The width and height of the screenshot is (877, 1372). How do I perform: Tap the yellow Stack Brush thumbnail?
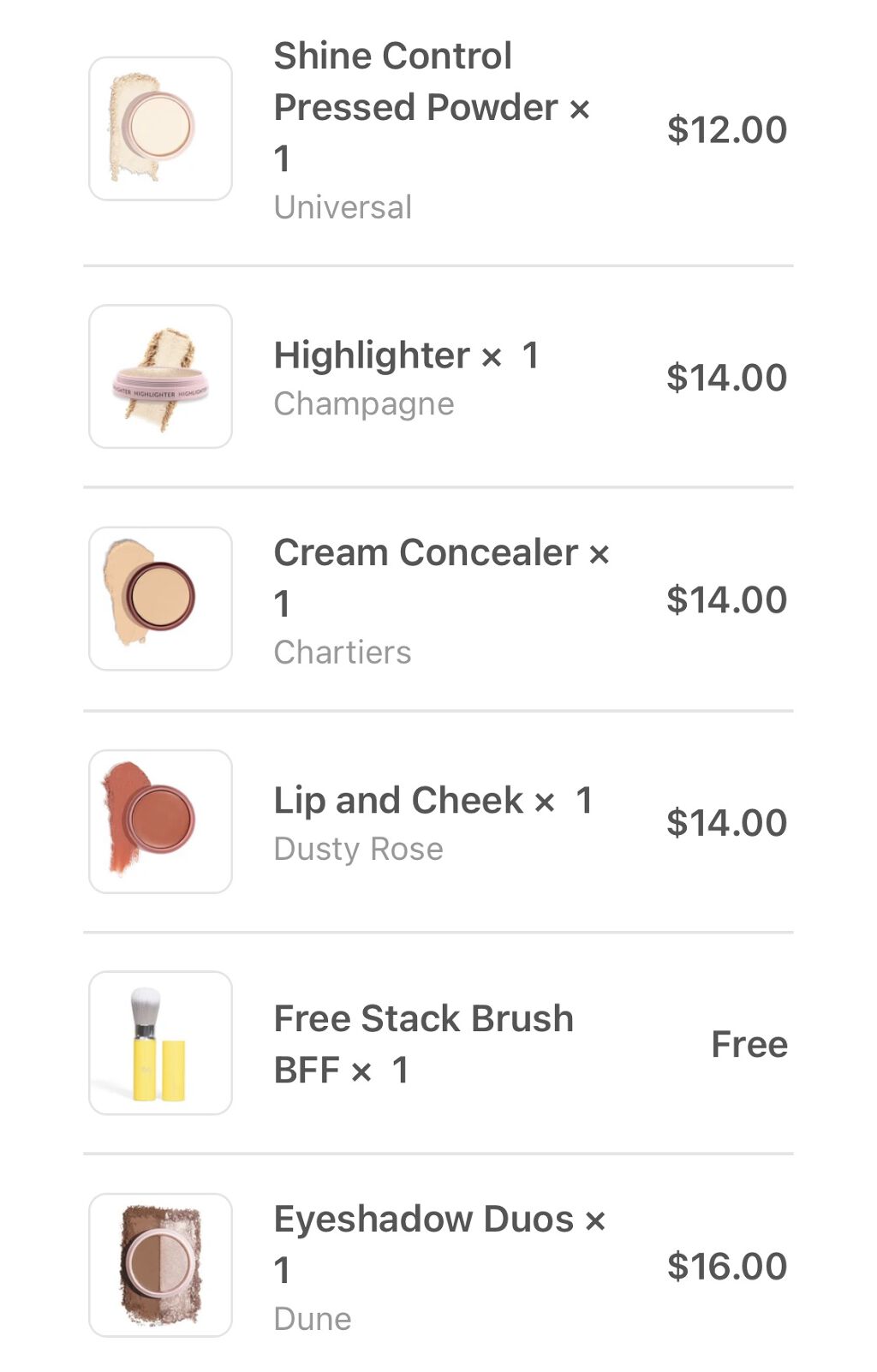[160, 1043]
